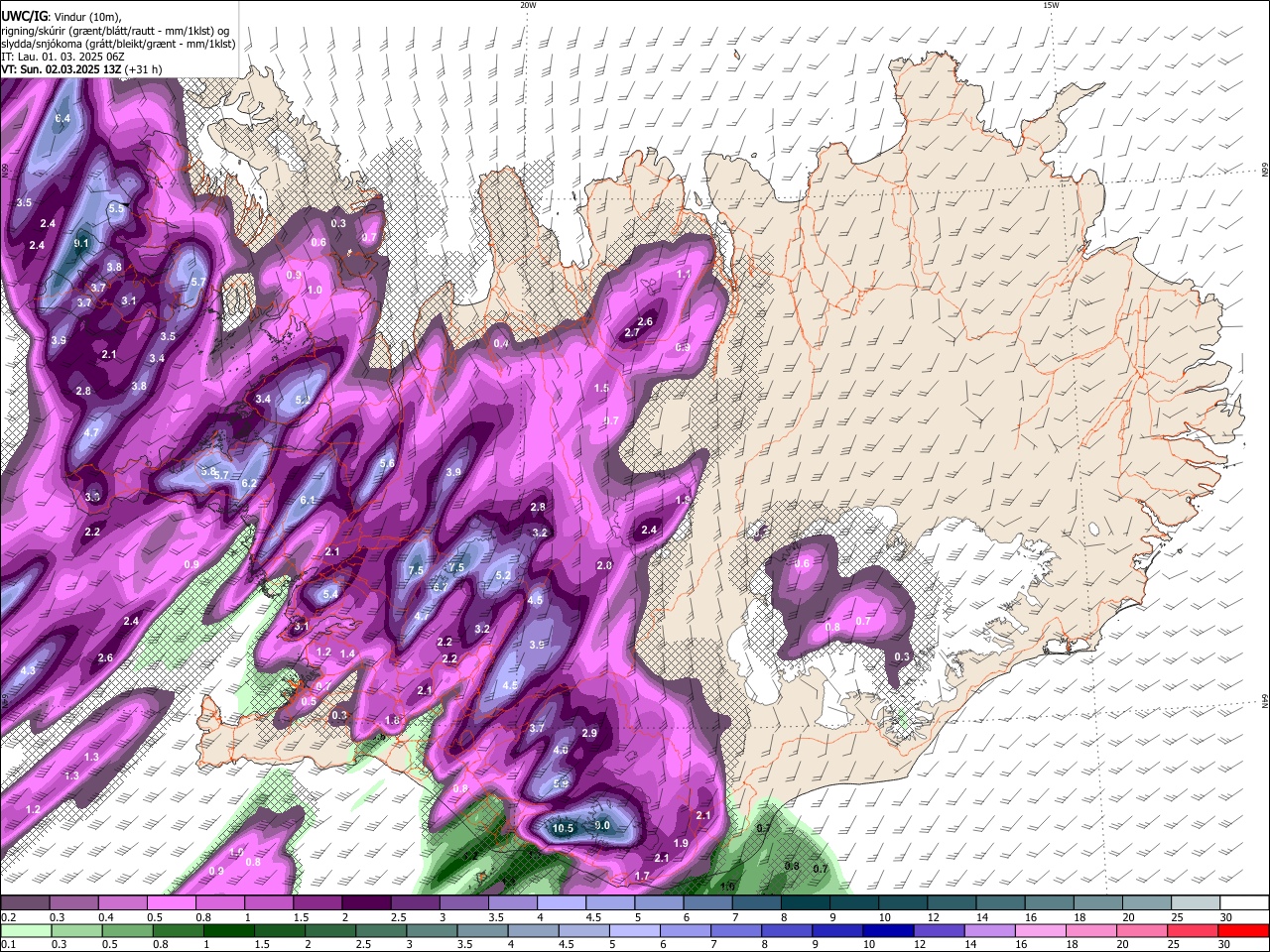
Task: Select the "IT: Lau. 01. 03. 2025 06Z" line
Action: pos(63,57)
